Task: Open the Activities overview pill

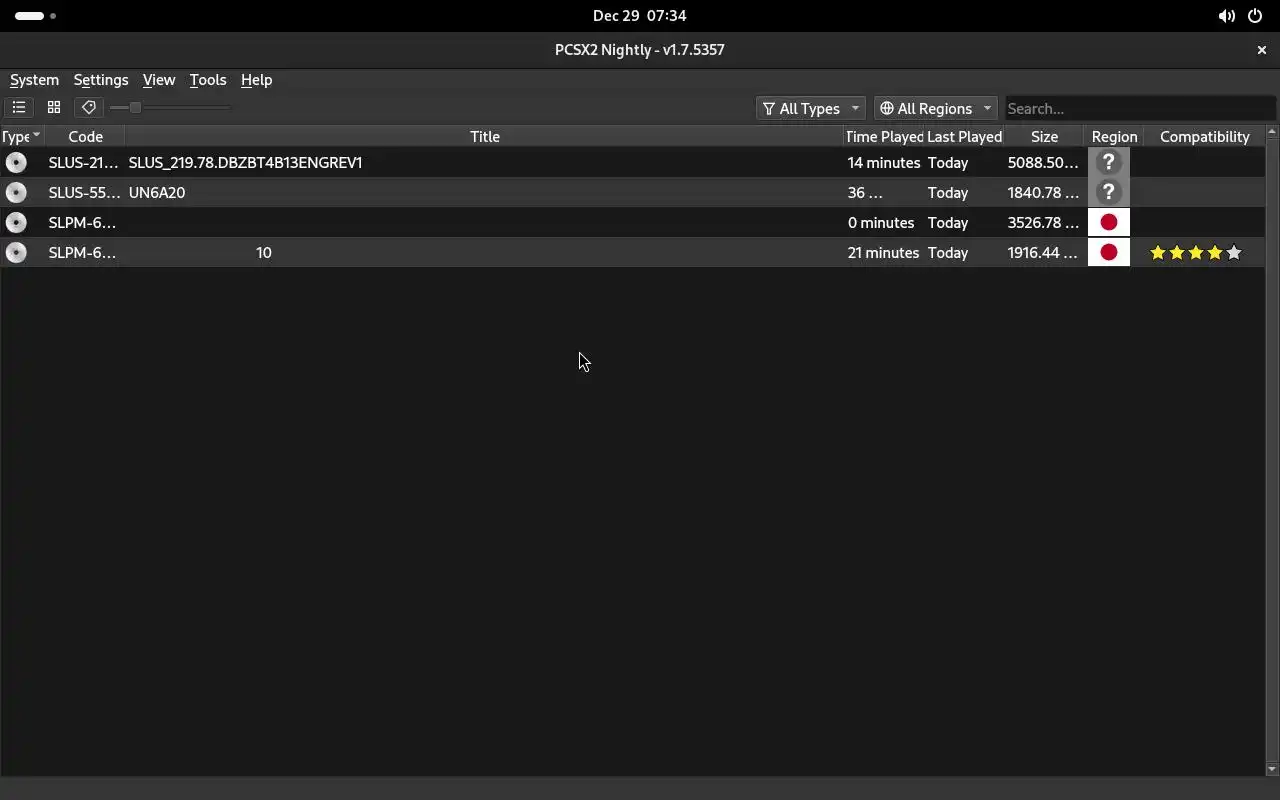Action: pyautogui.click(x=35, y=15)
